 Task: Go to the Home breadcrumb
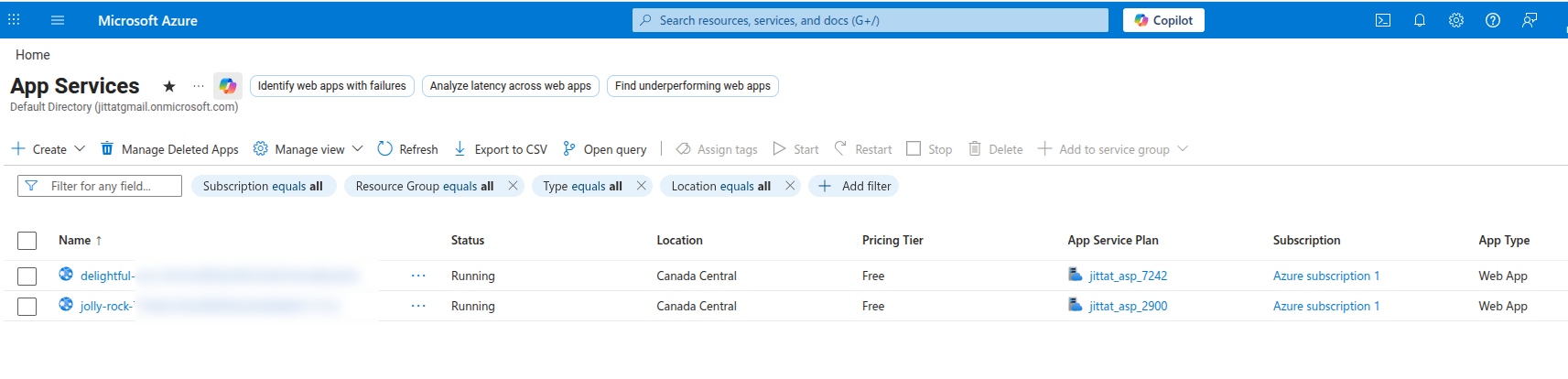click(33, 55)
